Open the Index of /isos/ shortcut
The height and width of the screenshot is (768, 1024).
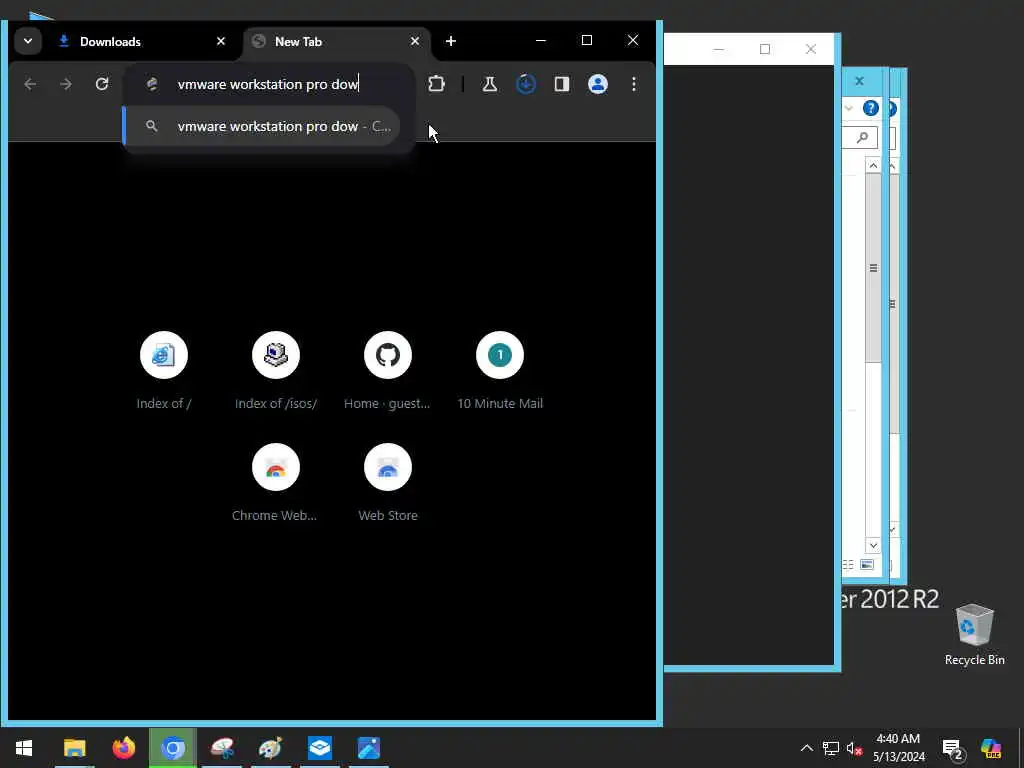coord(276,370)
